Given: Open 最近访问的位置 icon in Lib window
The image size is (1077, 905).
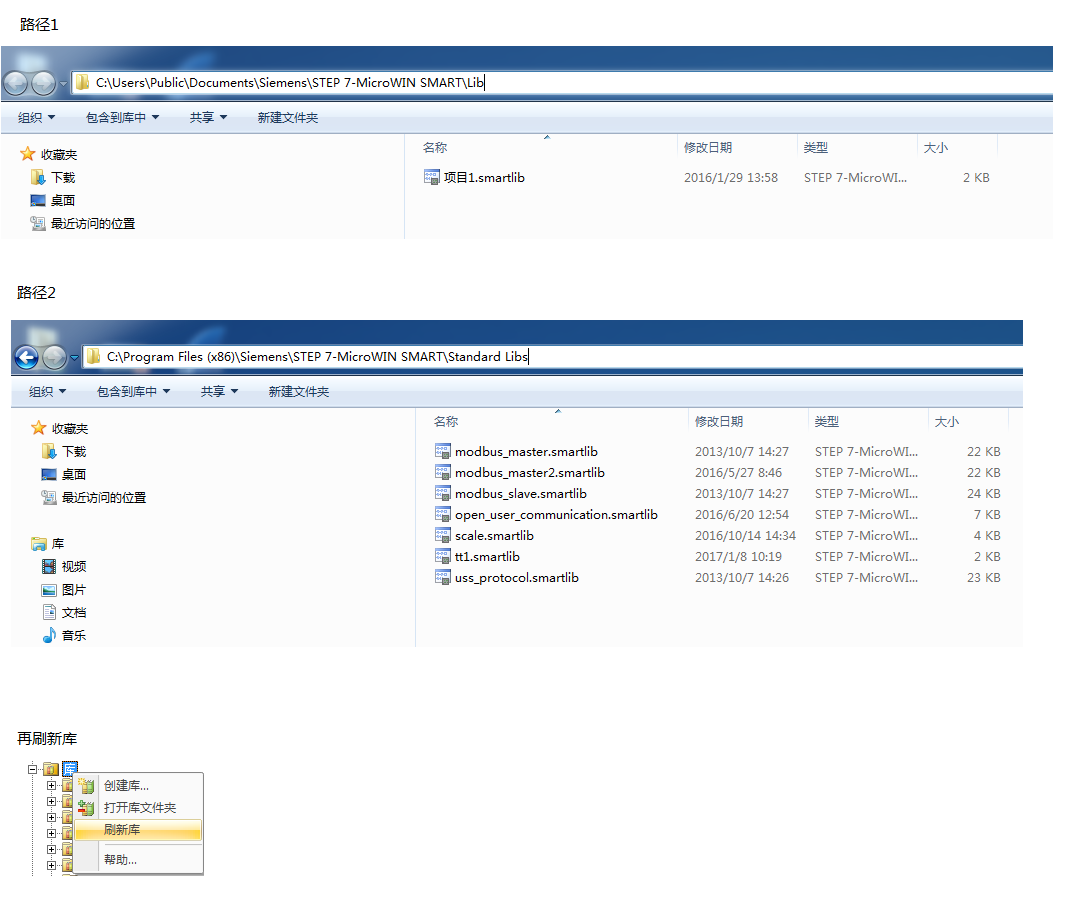Looking at the screenshot, I should click(x=38, y=223).
